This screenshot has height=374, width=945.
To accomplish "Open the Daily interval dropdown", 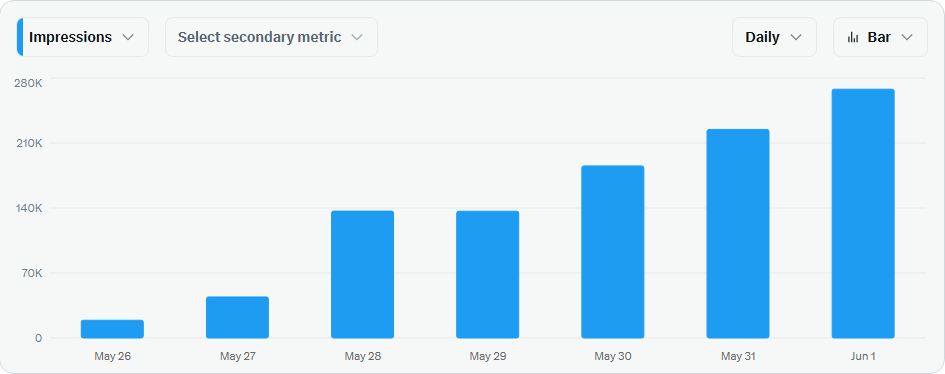I will point(774,37).
